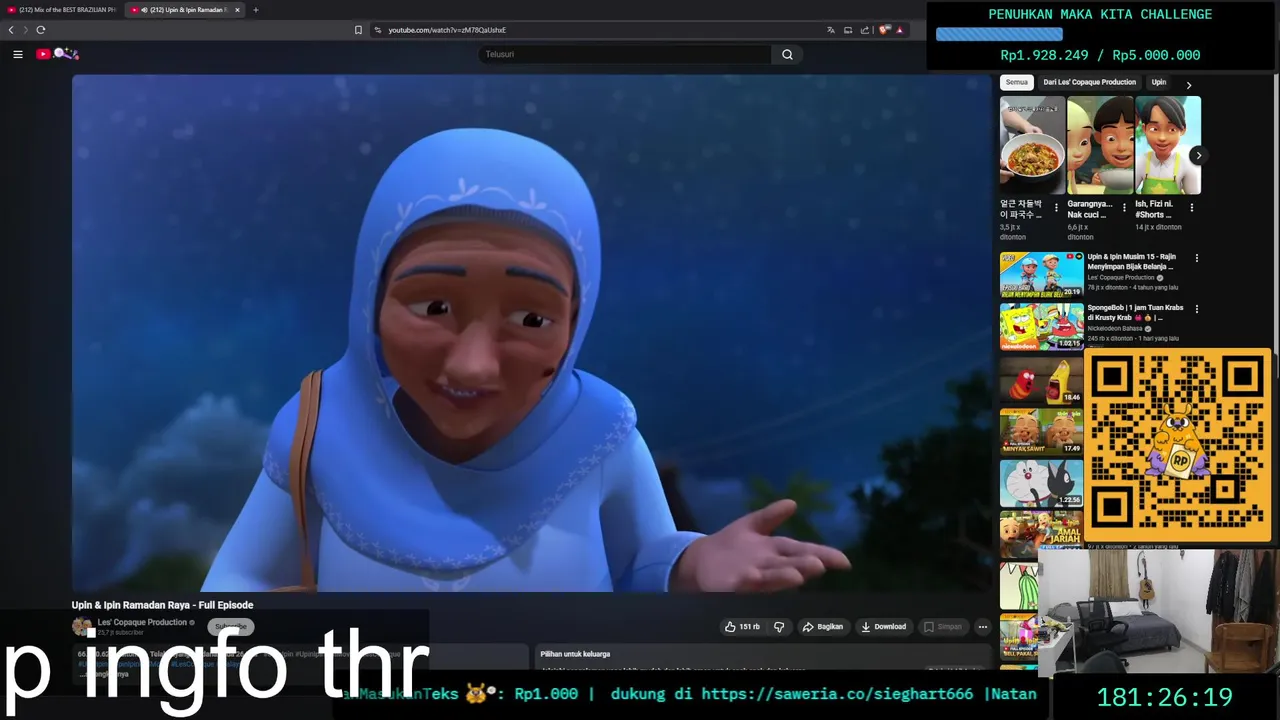1280x720 pixels.
Task: Advance the Shorts shelf with next arrow
Action: click(x=1198, y=155)
